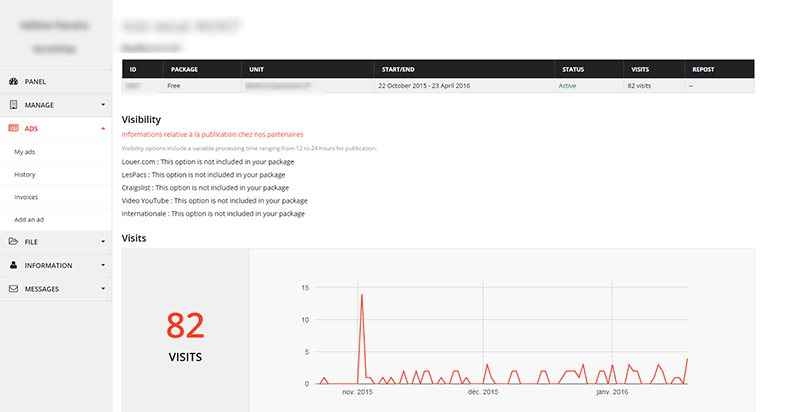
Task: Click the red Ads icon
Action: click(x=14, y=128)
